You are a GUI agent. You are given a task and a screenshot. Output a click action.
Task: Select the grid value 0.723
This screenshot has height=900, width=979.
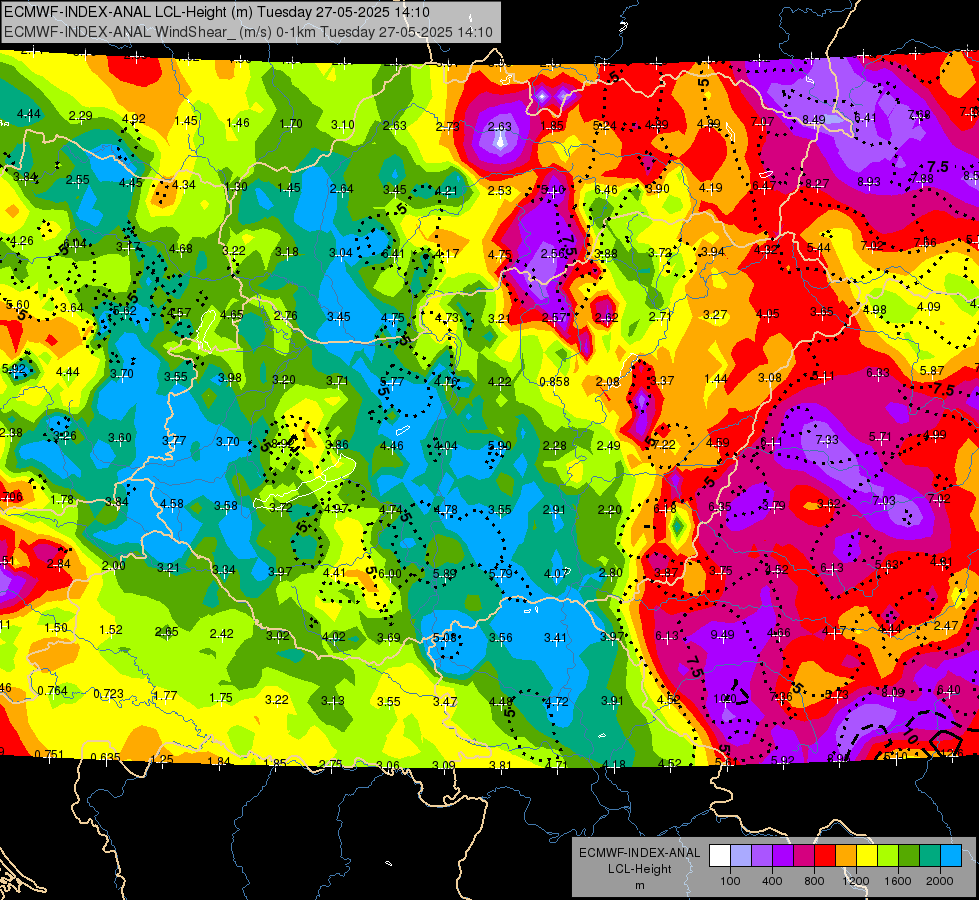(109, 694)
